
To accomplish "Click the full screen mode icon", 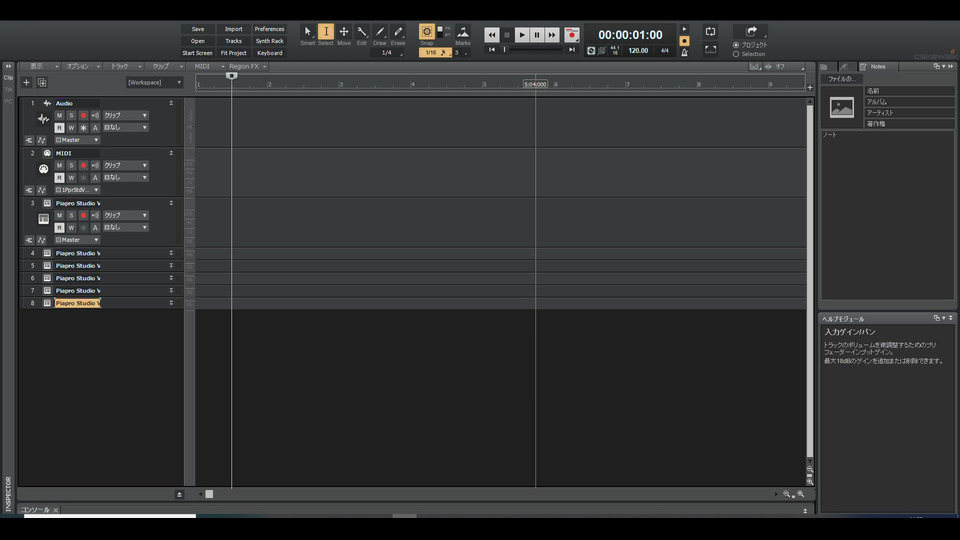I will 710,49.
